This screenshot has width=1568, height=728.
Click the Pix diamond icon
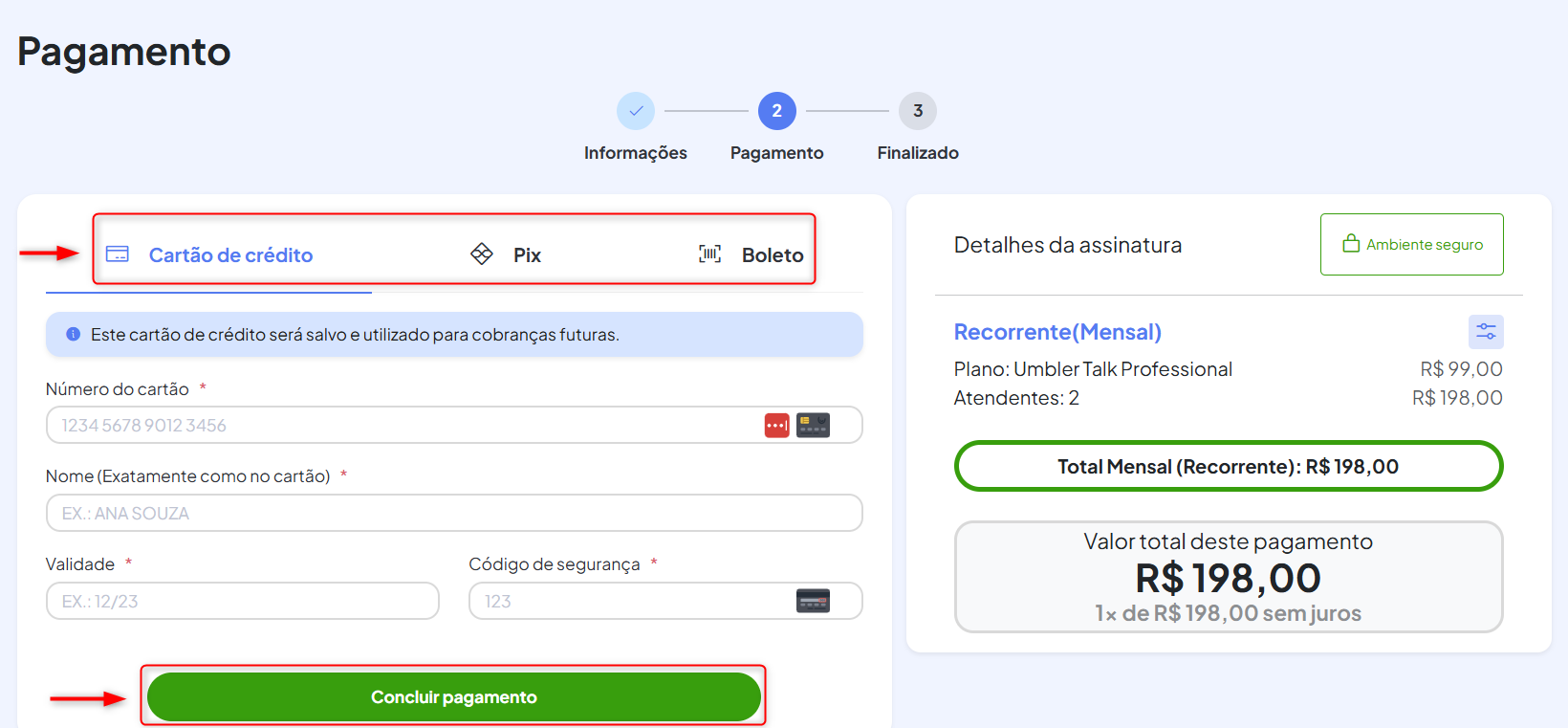[482, 254]
